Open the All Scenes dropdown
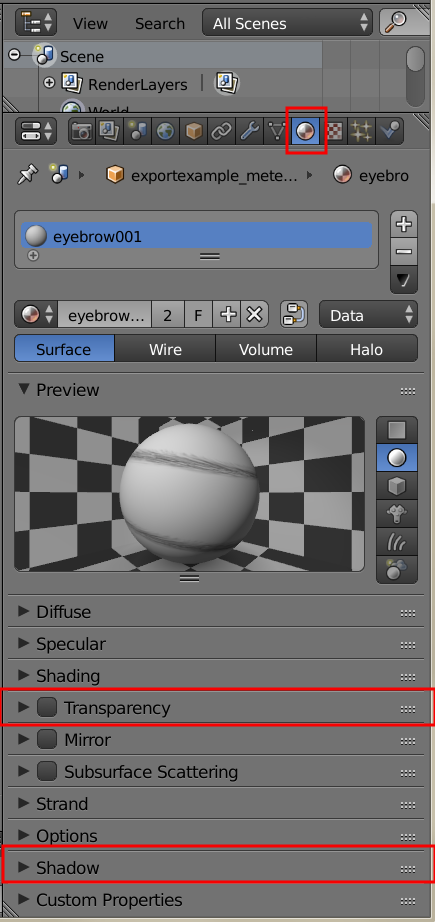 point(287,23)
